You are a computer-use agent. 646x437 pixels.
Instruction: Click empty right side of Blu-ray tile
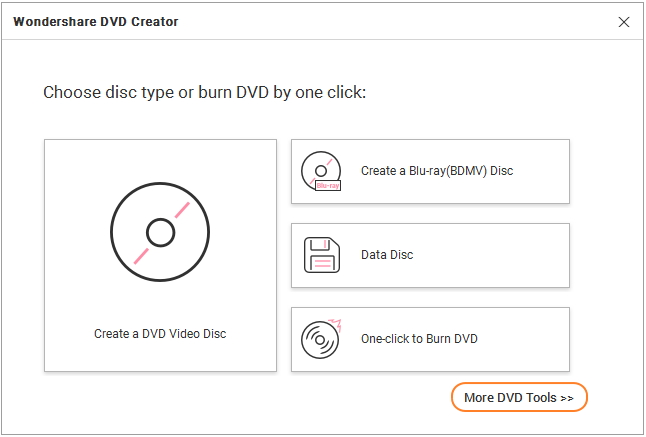[x=545, y=171]
